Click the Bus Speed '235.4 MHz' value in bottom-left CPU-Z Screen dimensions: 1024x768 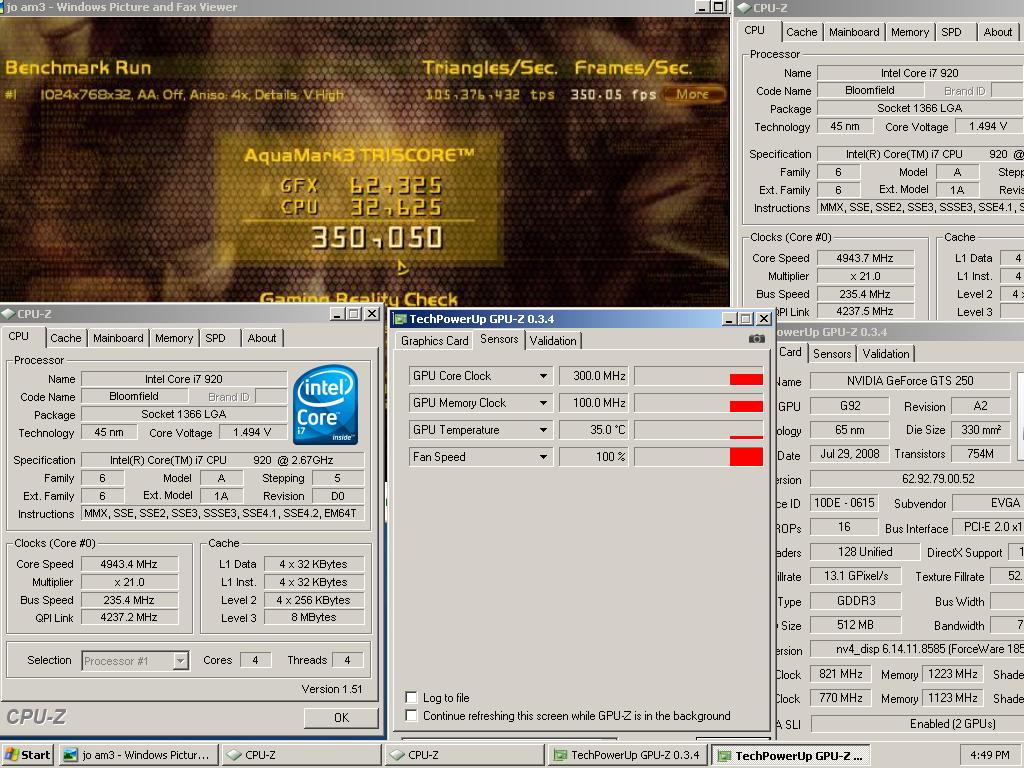tap(129, 600)
